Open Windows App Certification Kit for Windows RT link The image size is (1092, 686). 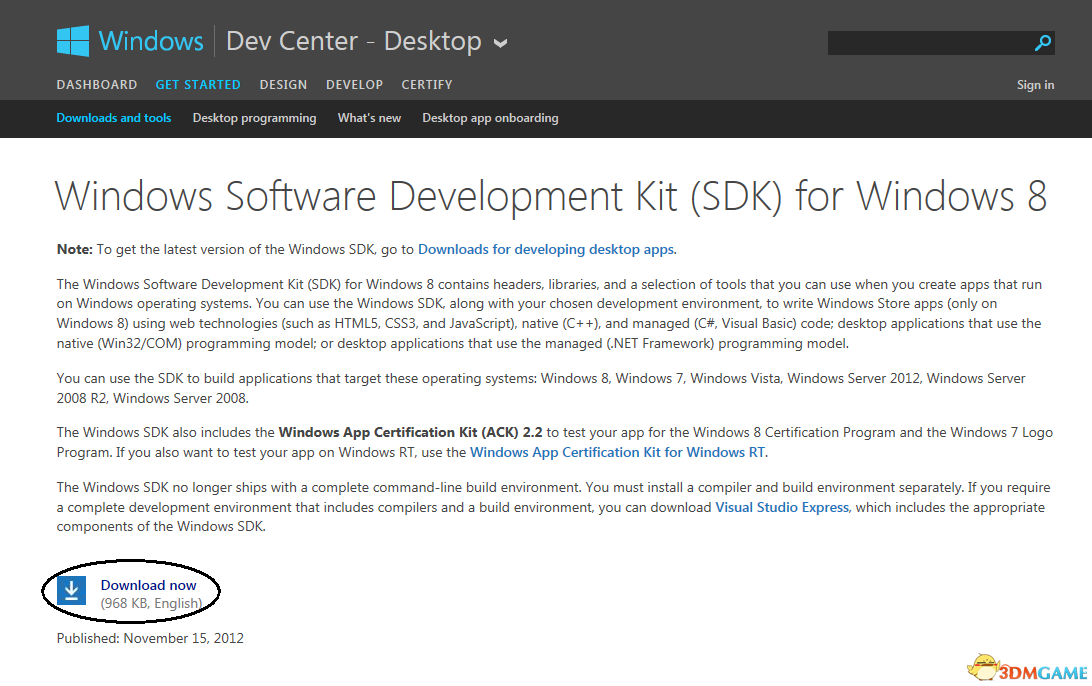pos(618,452)
